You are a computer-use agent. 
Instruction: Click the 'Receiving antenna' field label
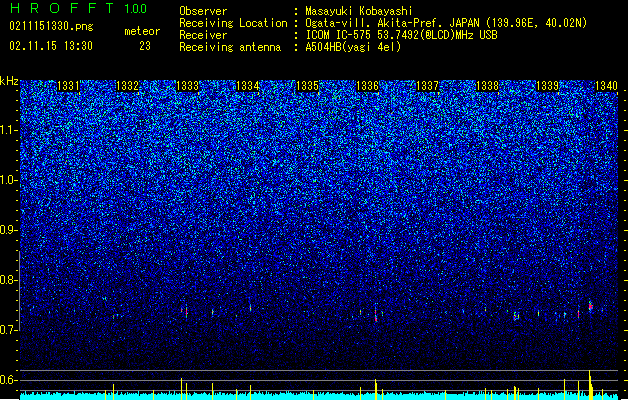point(230,47)
